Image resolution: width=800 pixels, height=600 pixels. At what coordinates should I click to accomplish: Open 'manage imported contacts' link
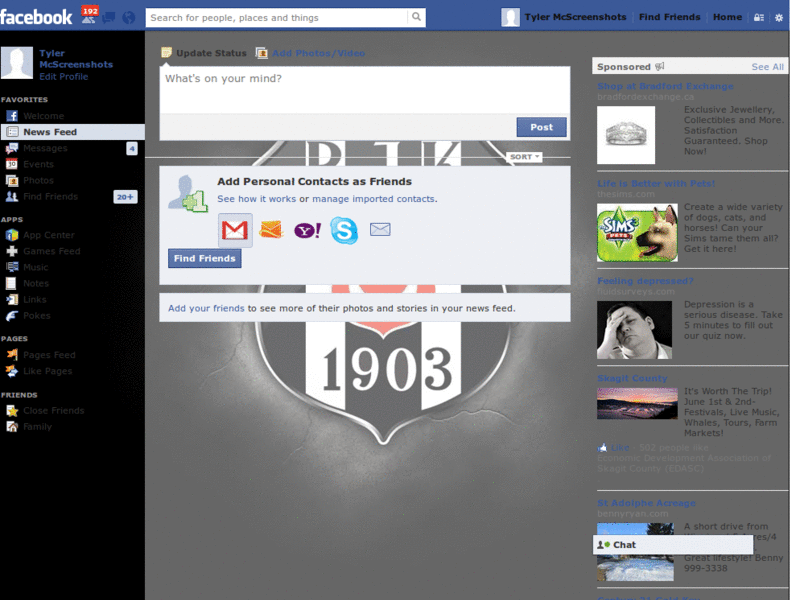point(373,199)
